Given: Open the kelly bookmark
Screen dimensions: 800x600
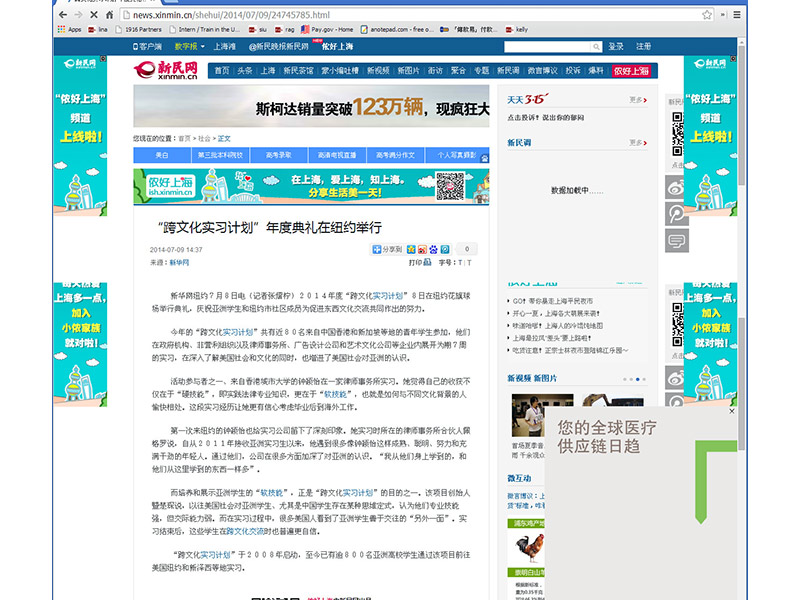Looking at the screenshot, I should pos(517,30).
